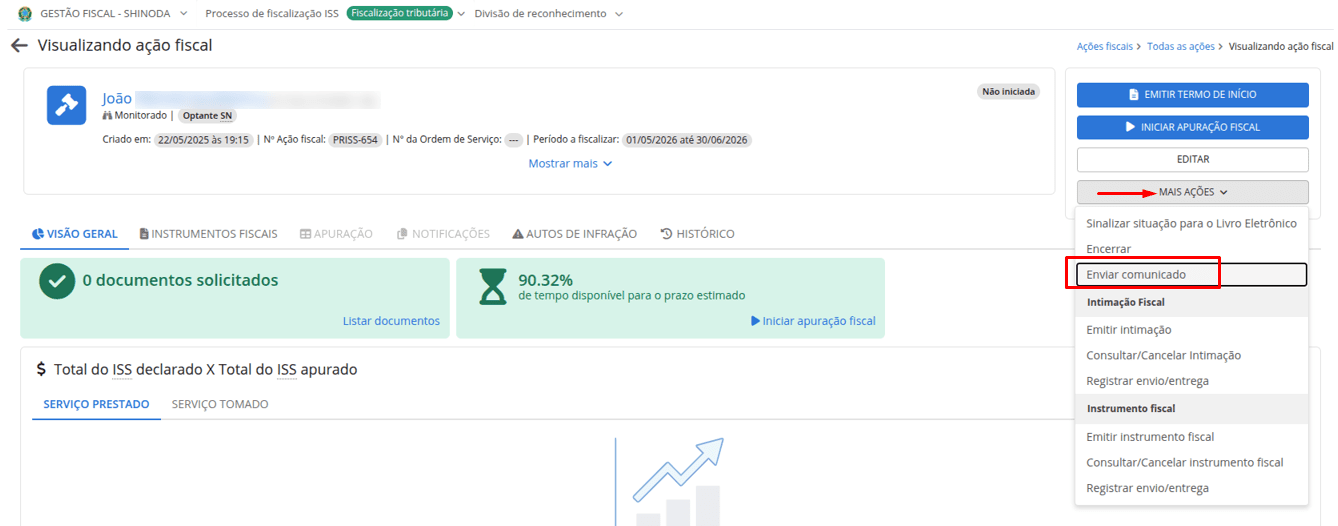Choose Encerrar from the menu
Image resolution: width=1338 pixels, height=526 pixels.
(1191, 249)
